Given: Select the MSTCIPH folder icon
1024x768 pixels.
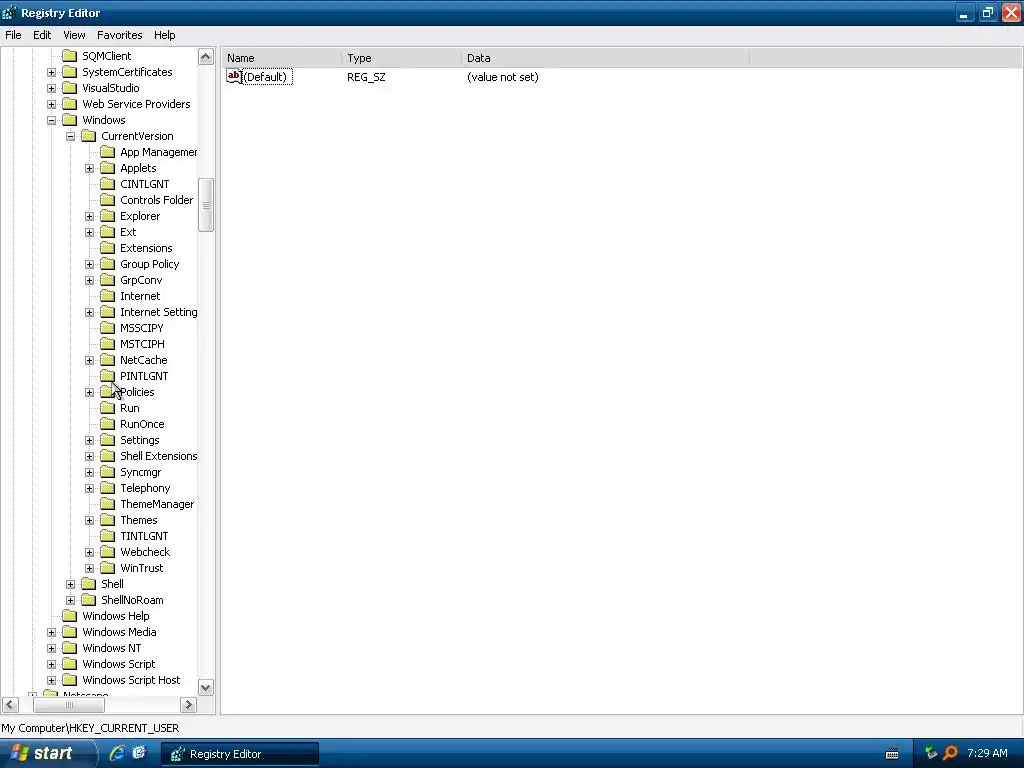Looking at the screenshot, I should tap(108, 344).
